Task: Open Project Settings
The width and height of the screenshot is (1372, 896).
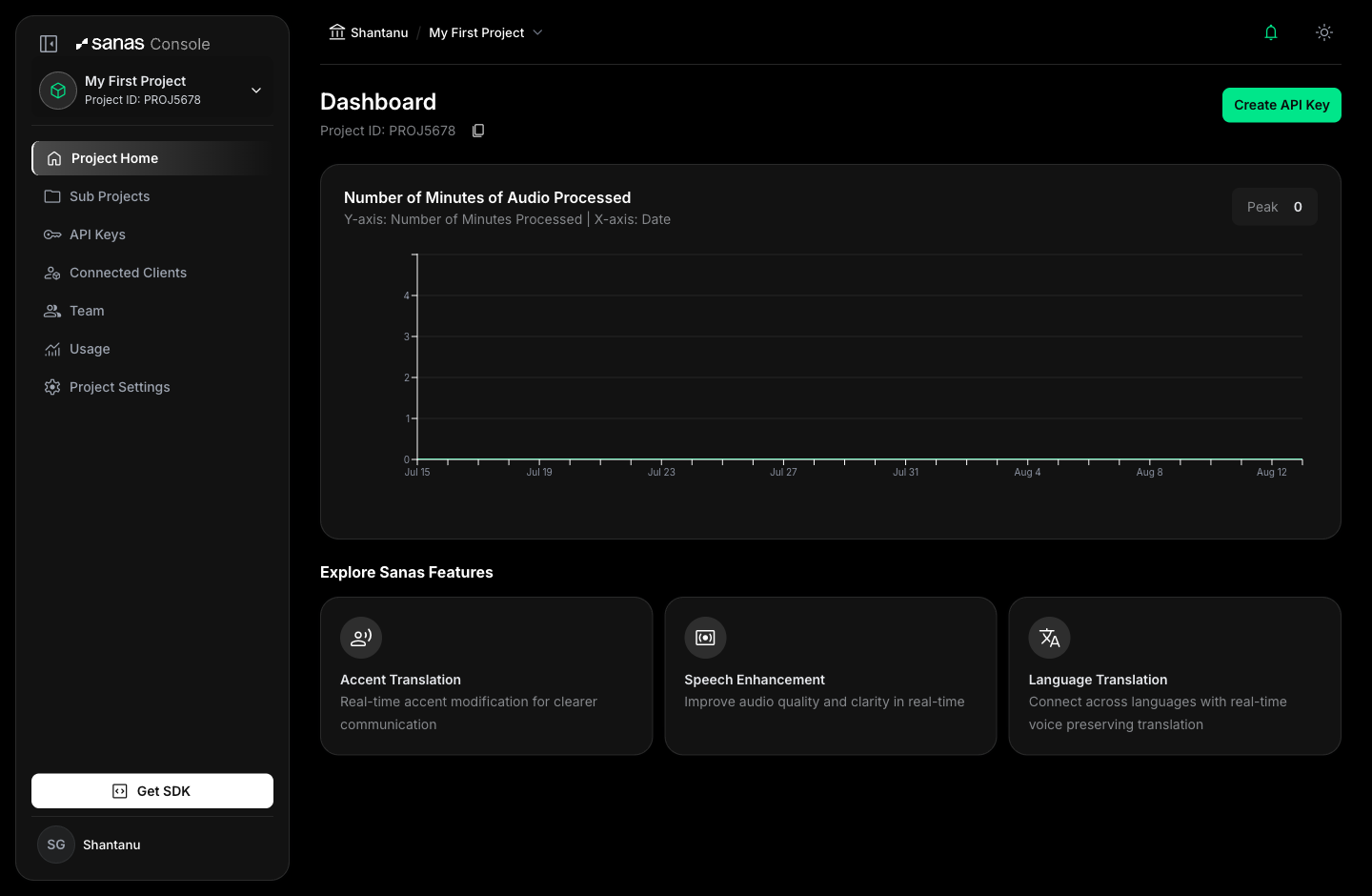Action: coord(152,387)
